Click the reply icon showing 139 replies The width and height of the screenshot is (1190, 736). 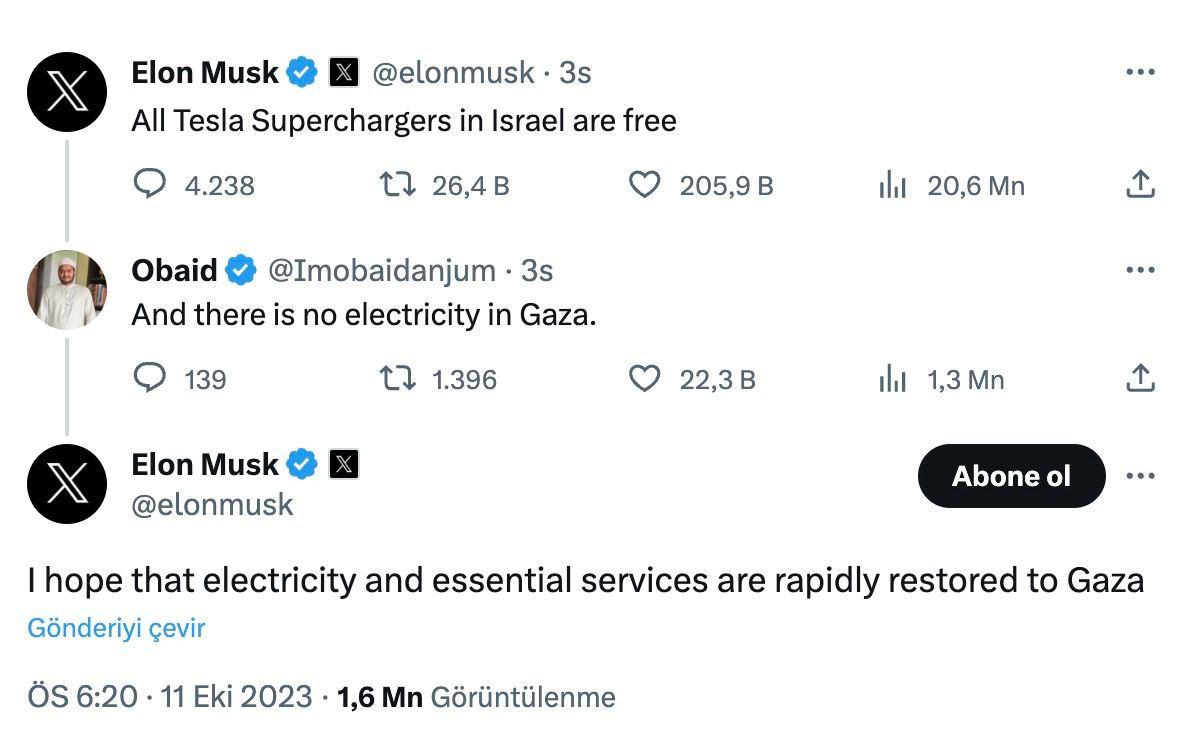(x=150, y=379)
